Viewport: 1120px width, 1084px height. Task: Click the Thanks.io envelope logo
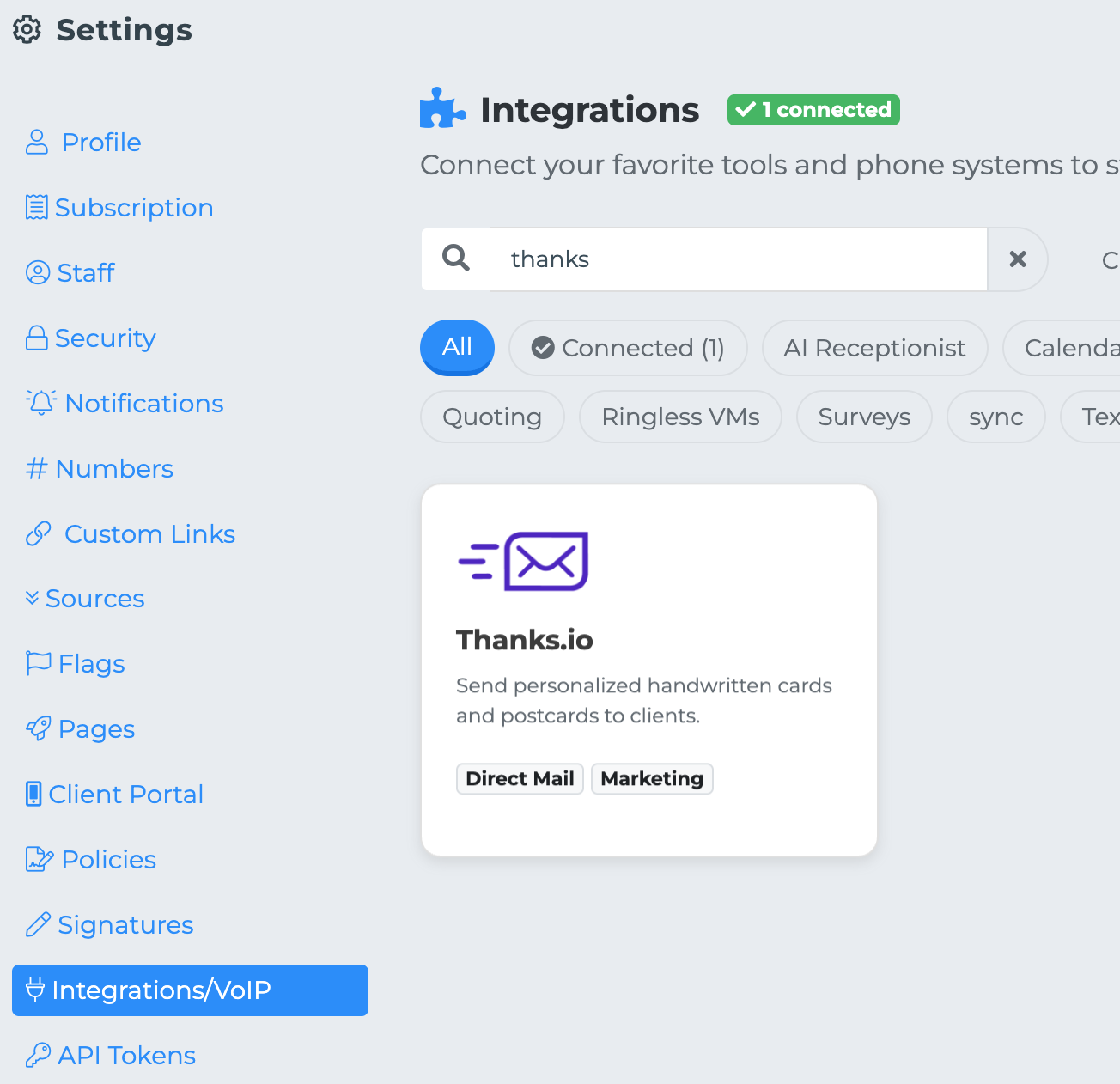(x=523, y=562)
